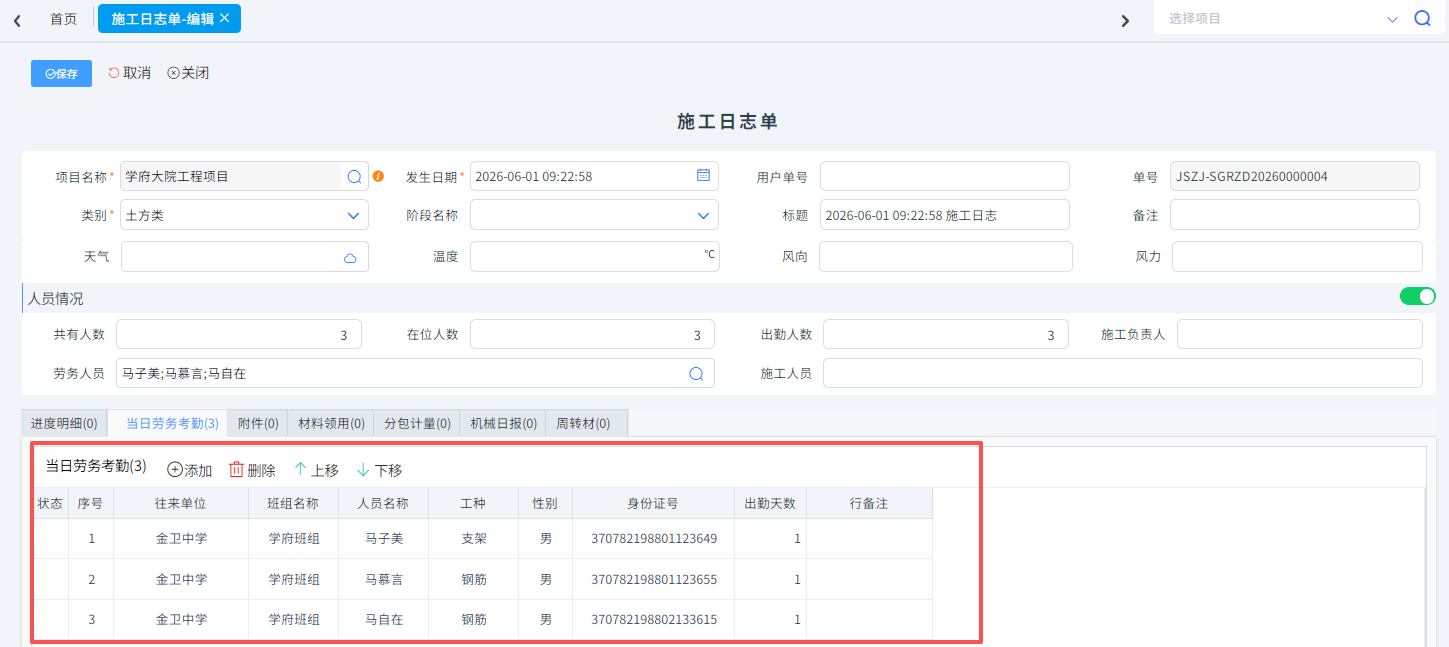
Task: Open the 机械日报(0) tab
Action: (503, 423)
